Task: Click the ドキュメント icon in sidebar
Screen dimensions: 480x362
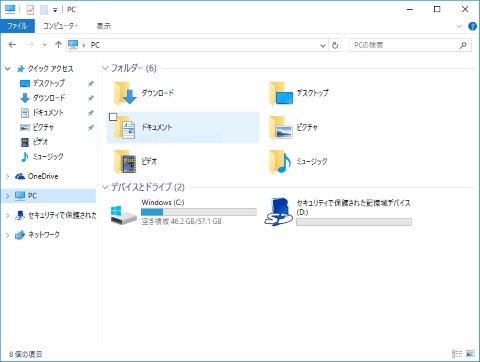Action: [x=25, y=113]
